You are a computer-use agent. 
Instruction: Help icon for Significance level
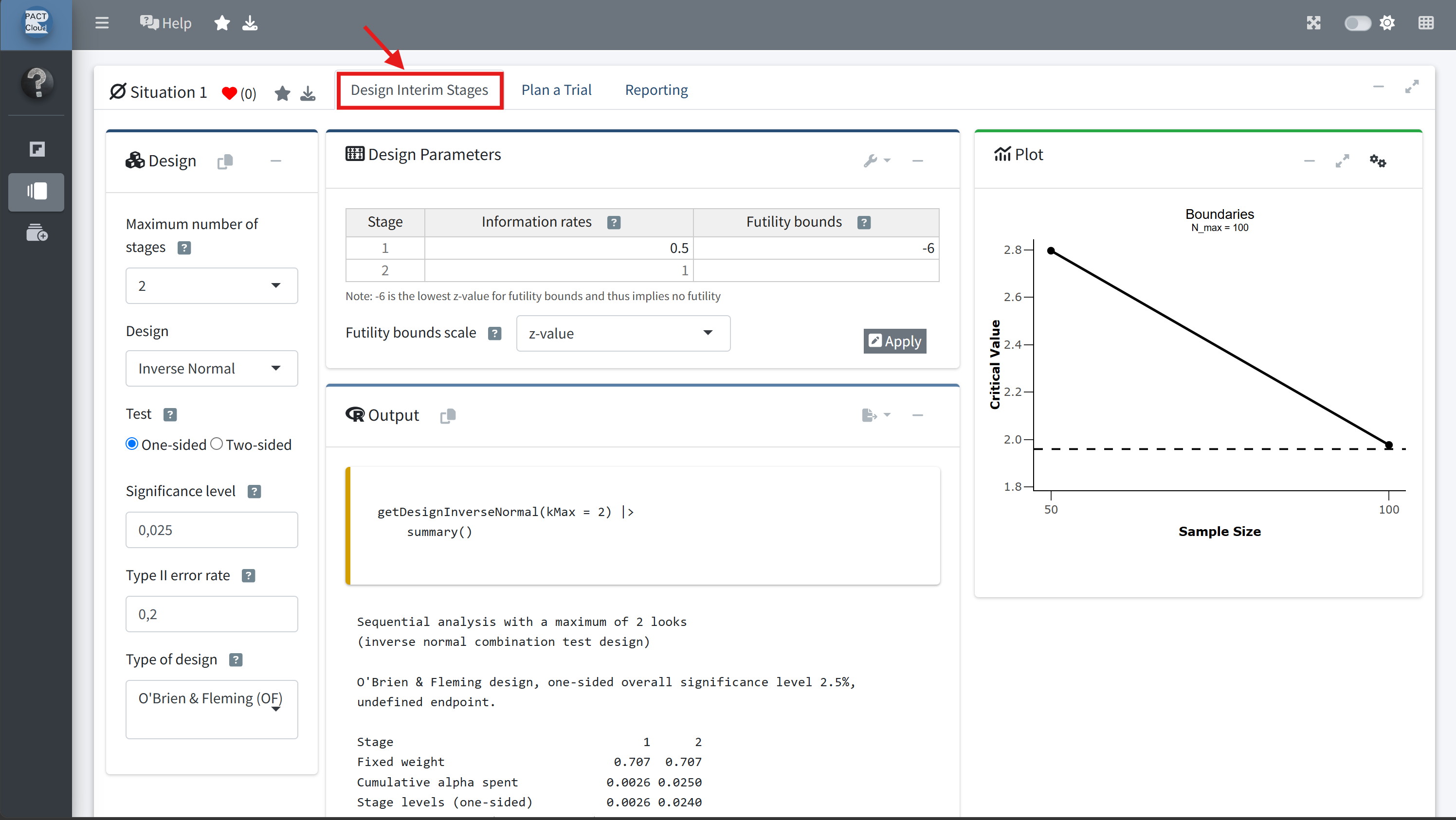tap(255, 491)
